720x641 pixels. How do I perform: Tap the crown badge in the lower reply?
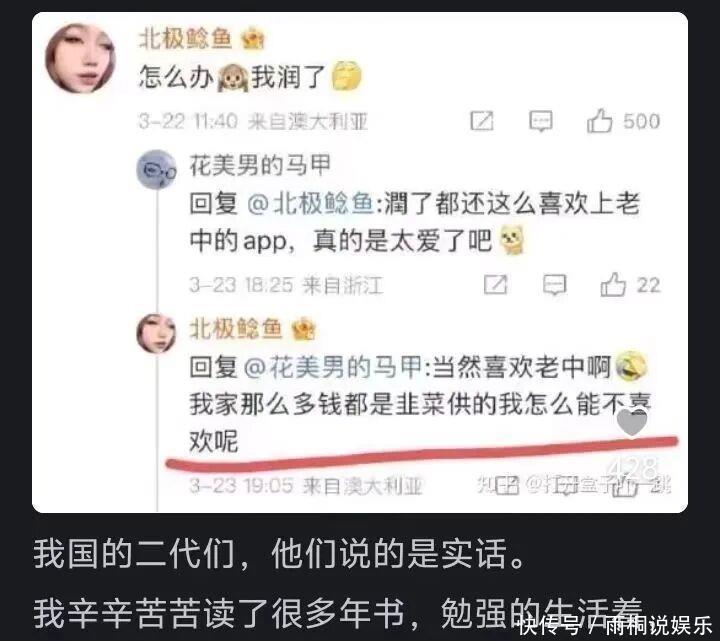point(304,329)
